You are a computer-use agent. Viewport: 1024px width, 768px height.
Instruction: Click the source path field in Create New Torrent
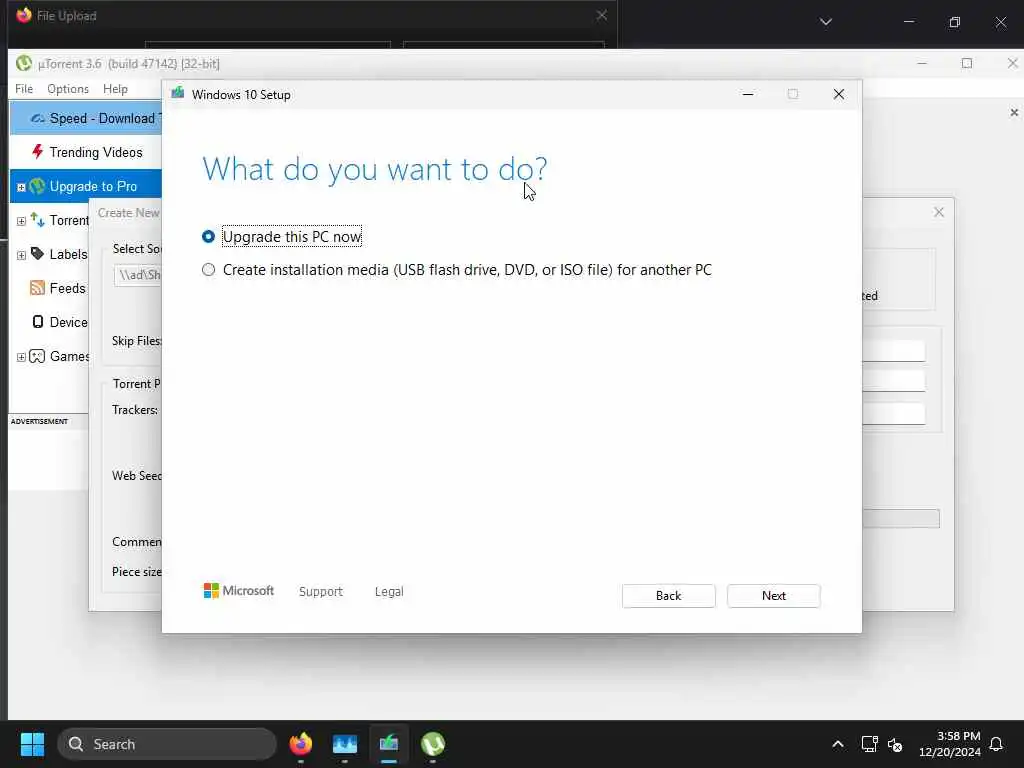pyautogui.click(x=138, y=275)
